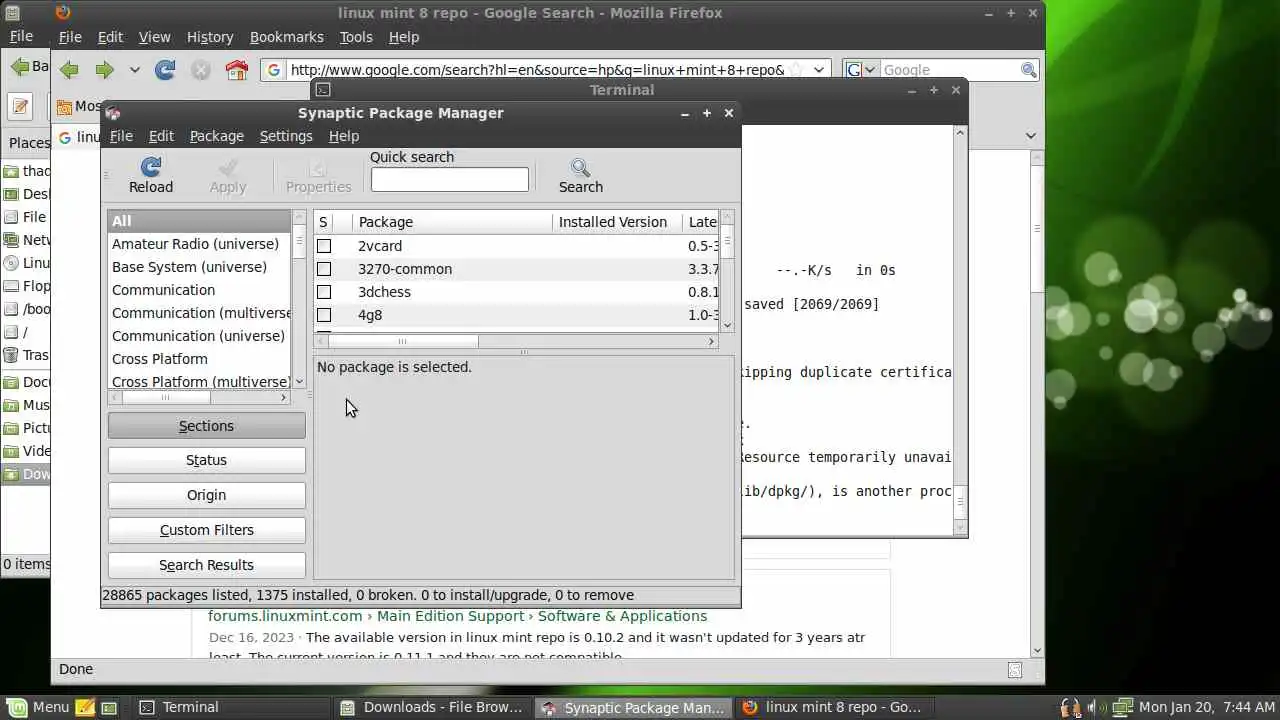Mark the 2vcard package checkbox
Image resolution: width=1280 pixels, height=720 pixels.
pos(324,246)
